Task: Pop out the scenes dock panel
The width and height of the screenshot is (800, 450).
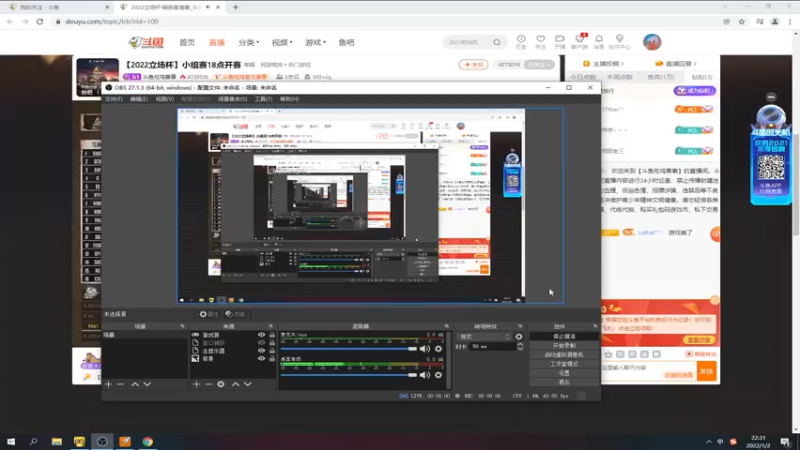Action: point(182,327)
